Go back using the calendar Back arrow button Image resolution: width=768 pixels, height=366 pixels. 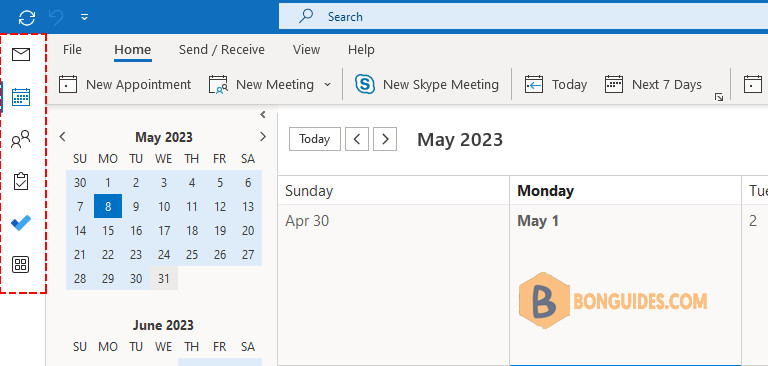(357, 139)
